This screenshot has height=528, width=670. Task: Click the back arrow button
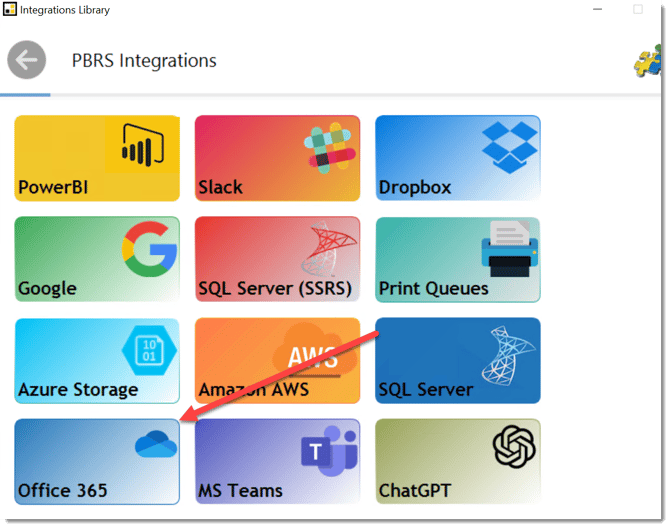(27, 60)
